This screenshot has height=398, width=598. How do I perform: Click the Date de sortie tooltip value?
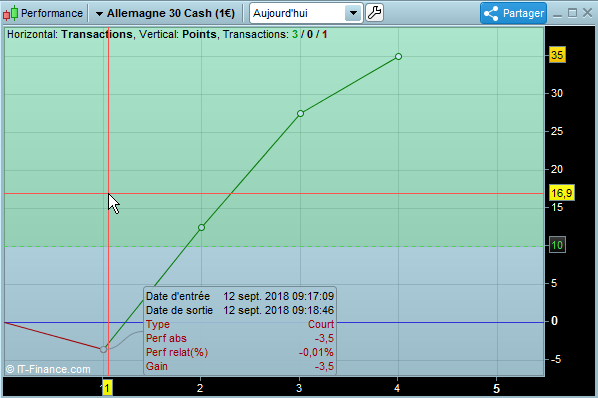click(278, 310)
